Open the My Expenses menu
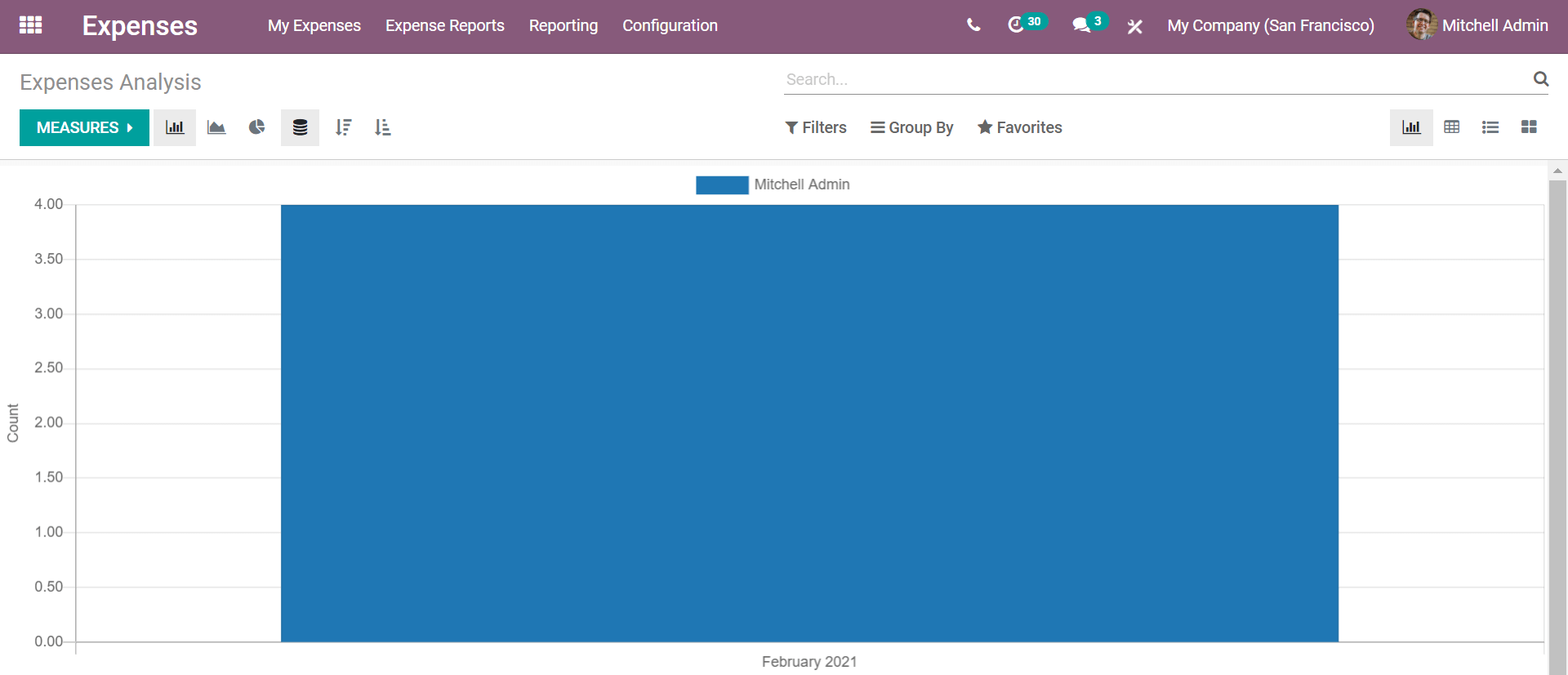The width and height of the screenshot is (1568, 675). coord(314,26)
